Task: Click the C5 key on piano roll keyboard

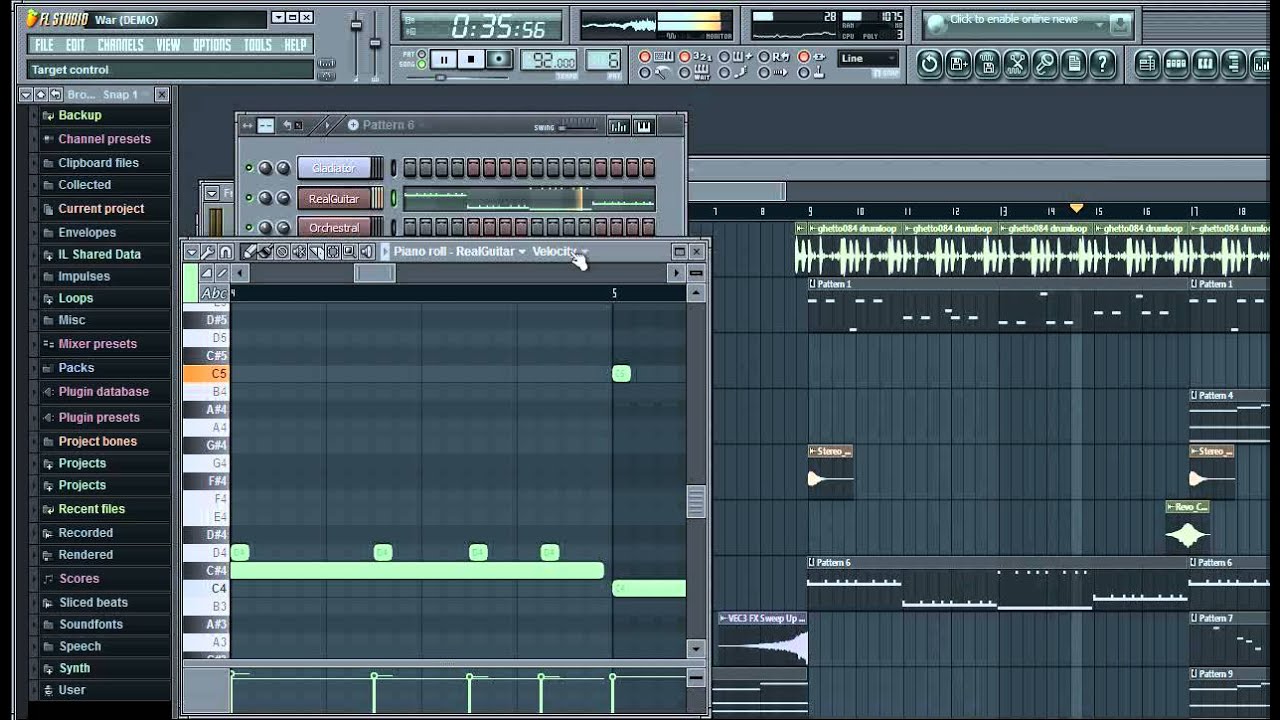Action: [x=207, y=373]
